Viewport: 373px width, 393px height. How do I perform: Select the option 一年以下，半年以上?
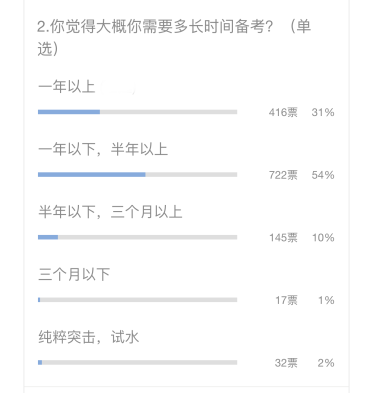103,149
